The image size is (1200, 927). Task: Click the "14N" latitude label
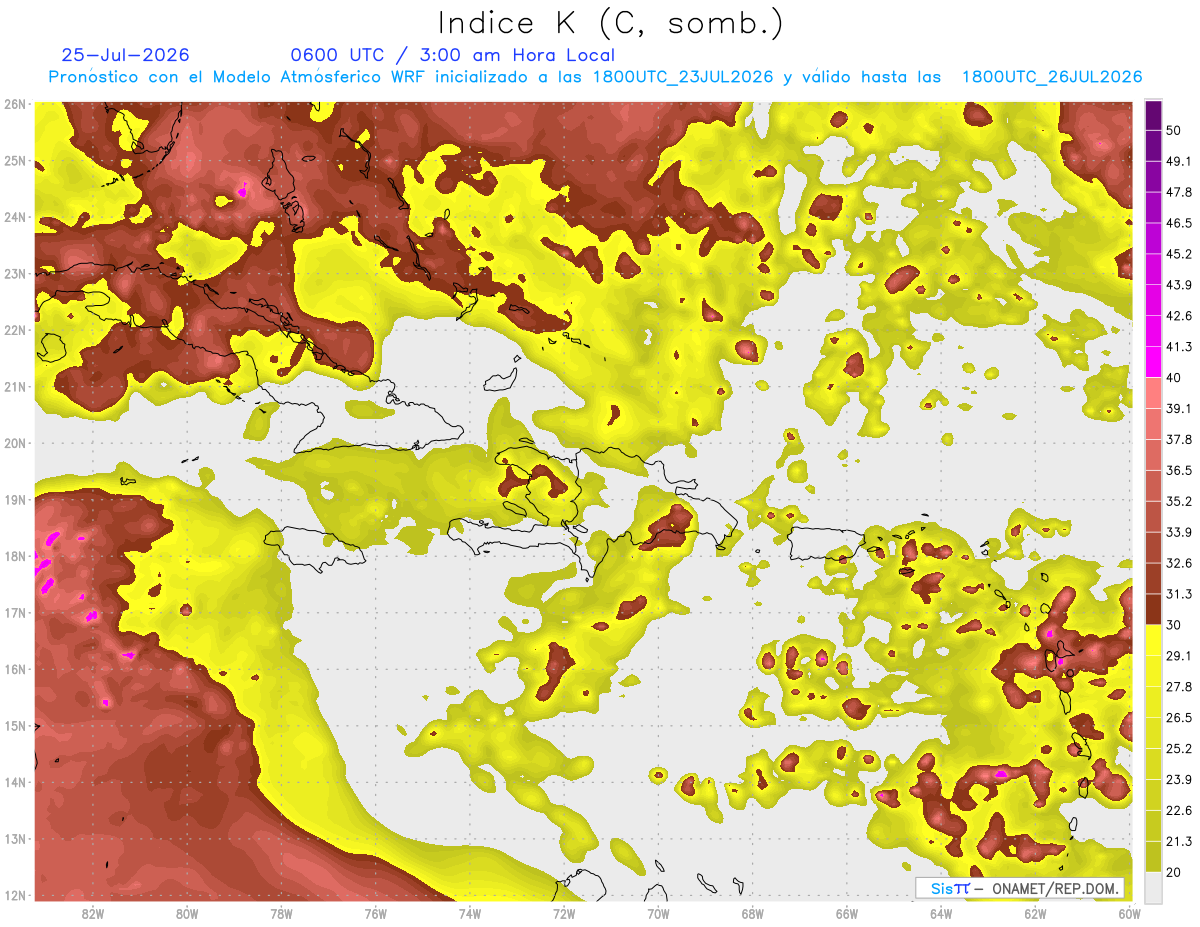click(15, 782)
